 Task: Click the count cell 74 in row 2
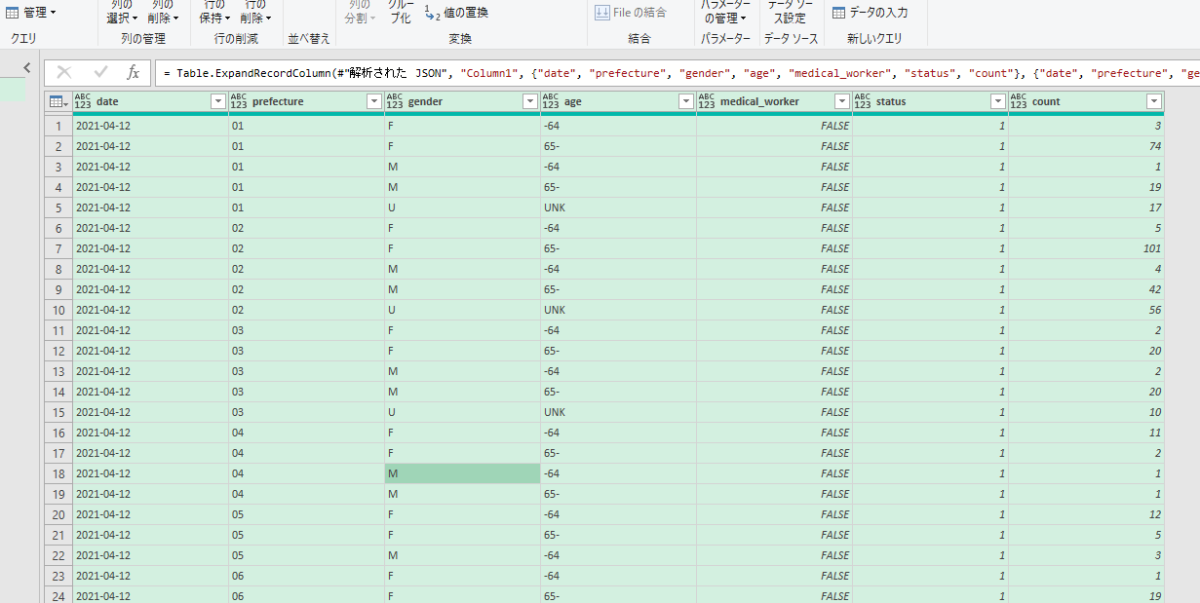[1086, 146]
